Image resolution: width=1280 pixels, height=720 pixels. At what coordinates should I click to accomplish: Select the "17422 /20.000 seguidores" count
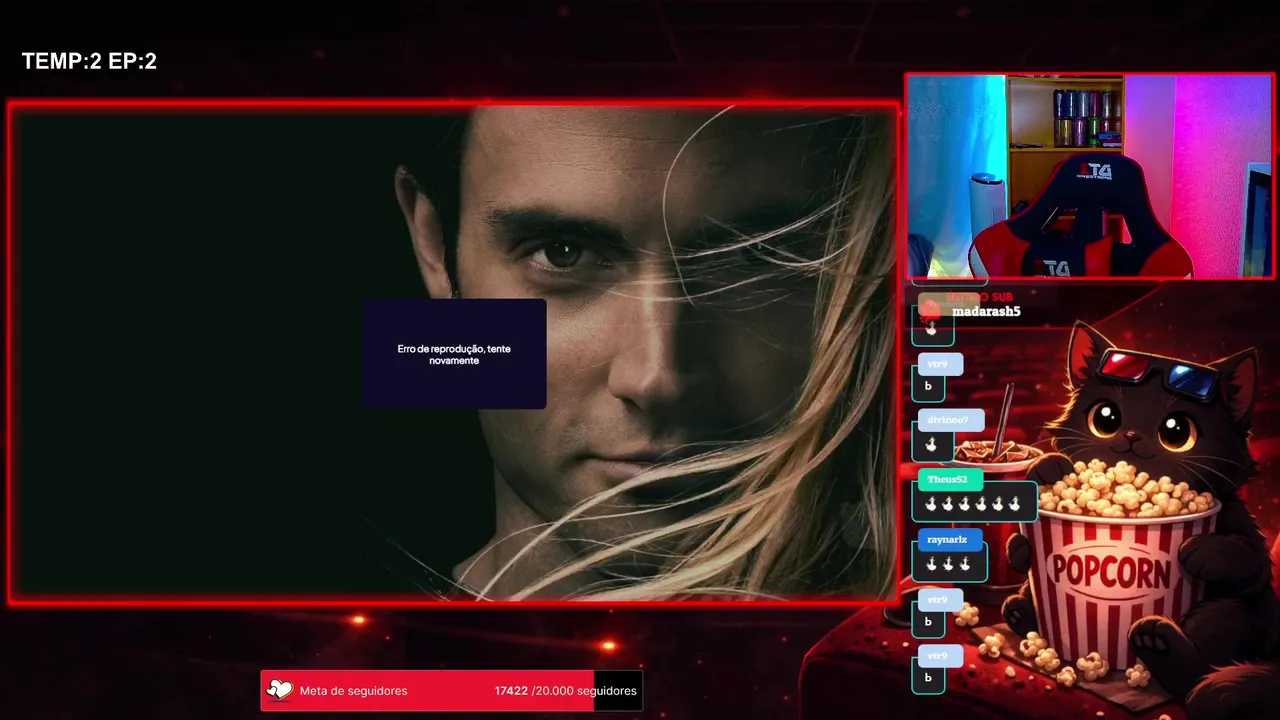point(565,691)
